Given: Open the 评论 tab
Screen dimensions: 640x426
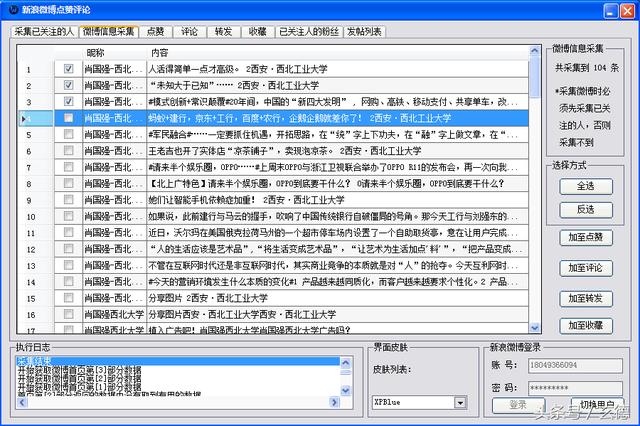Looking at the screenshot, I should click(189, 32).
